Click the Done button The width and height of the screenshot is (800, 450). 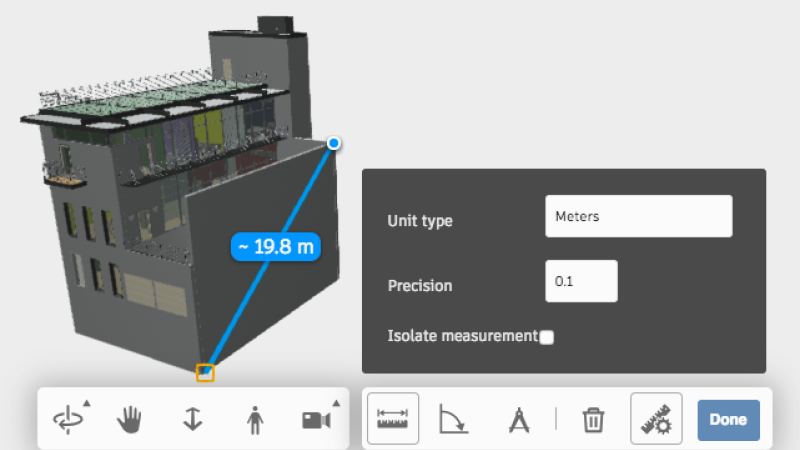(x=729, y=420)
